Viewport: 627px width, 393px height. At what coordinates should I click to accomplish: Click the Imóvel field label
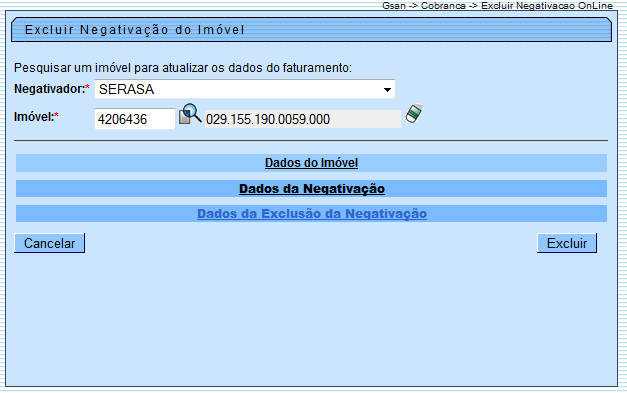pyautogui.click(x=36, y=117)
